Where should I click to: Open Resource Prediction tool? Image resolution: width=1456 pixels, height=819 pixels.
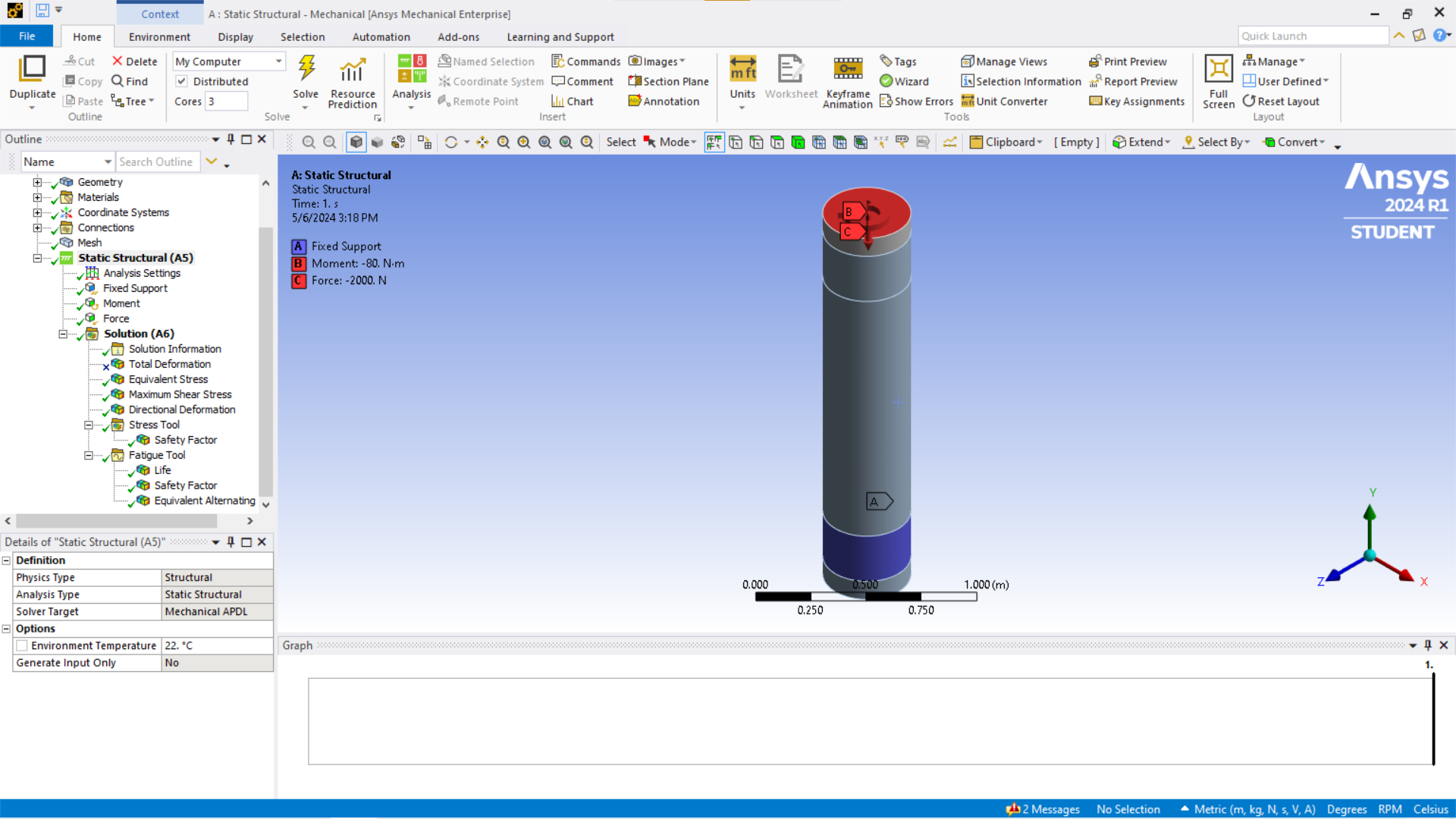pos(352,71)
